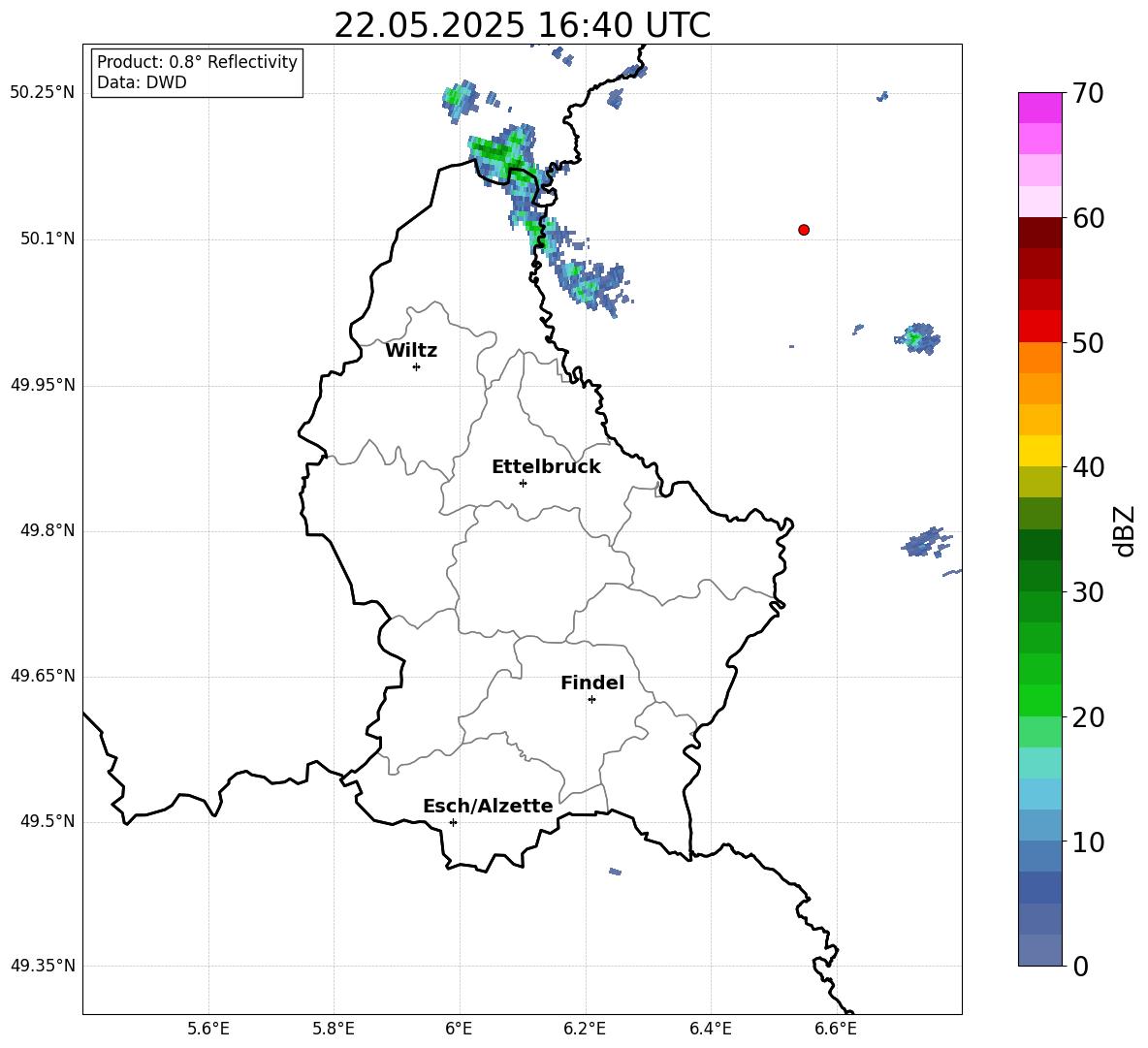This screenshot has width=1148, height=1048.
Task: Click the 5.8°E longitude label
Action: coord(334,1029)
